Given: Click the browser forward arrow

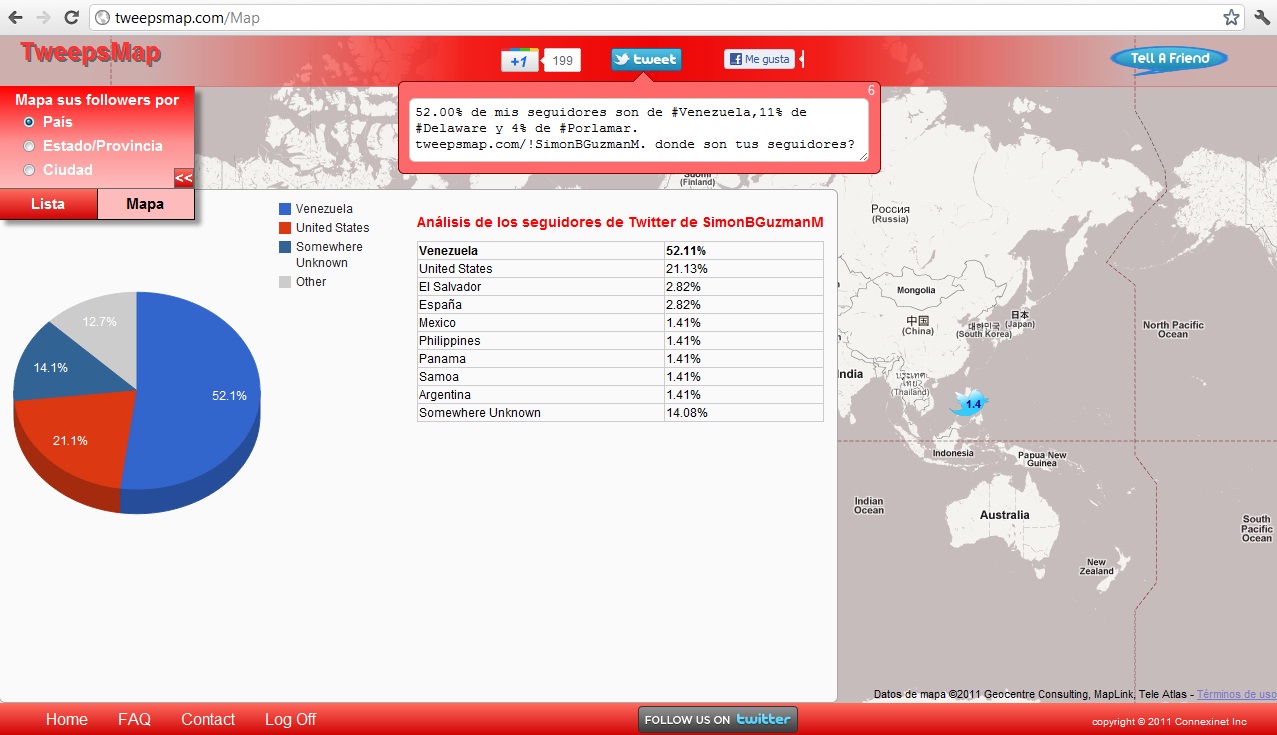Looking at the screenshot, I should point(43,18).
